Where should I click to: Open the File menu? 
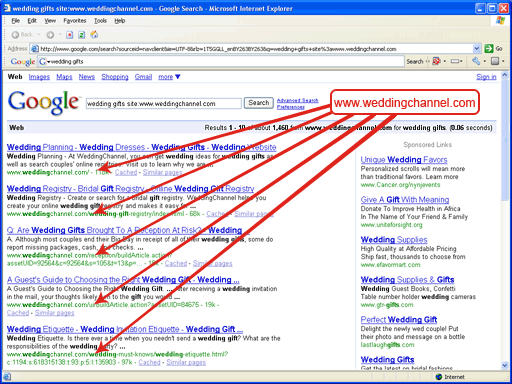pos(16,21)
